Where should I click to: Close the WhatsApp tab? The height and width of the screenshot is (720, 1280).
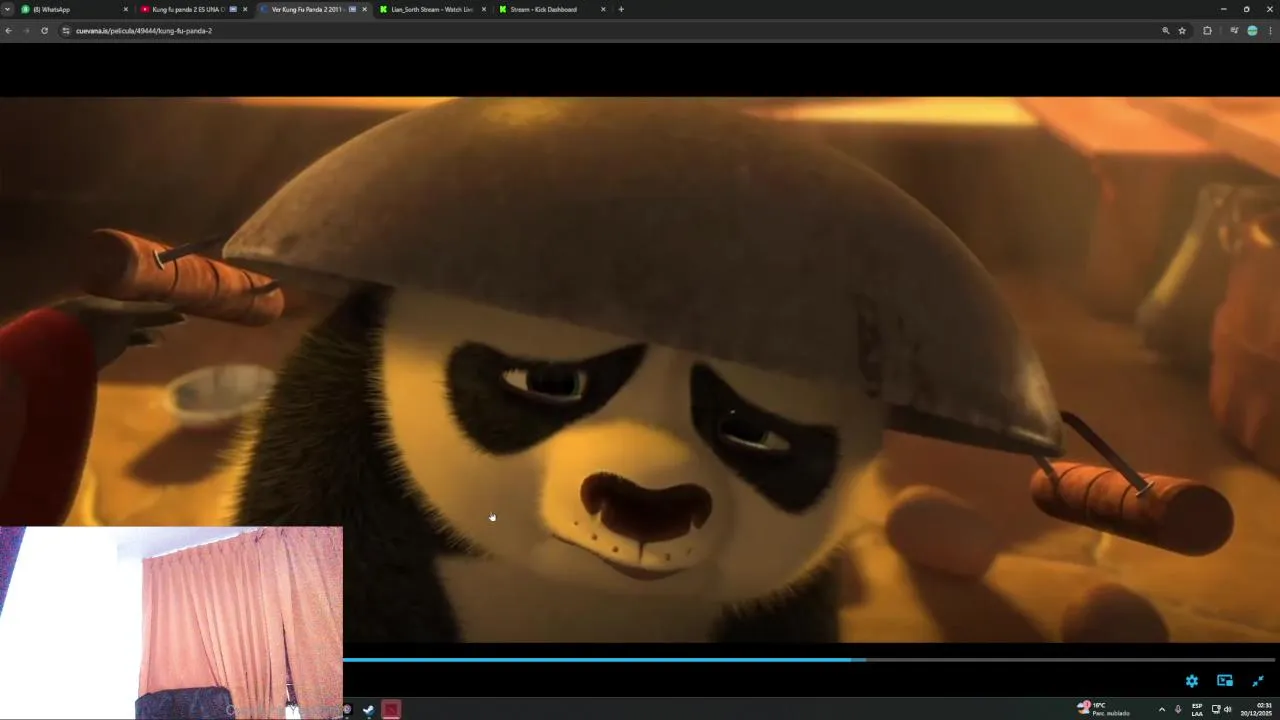126,9
